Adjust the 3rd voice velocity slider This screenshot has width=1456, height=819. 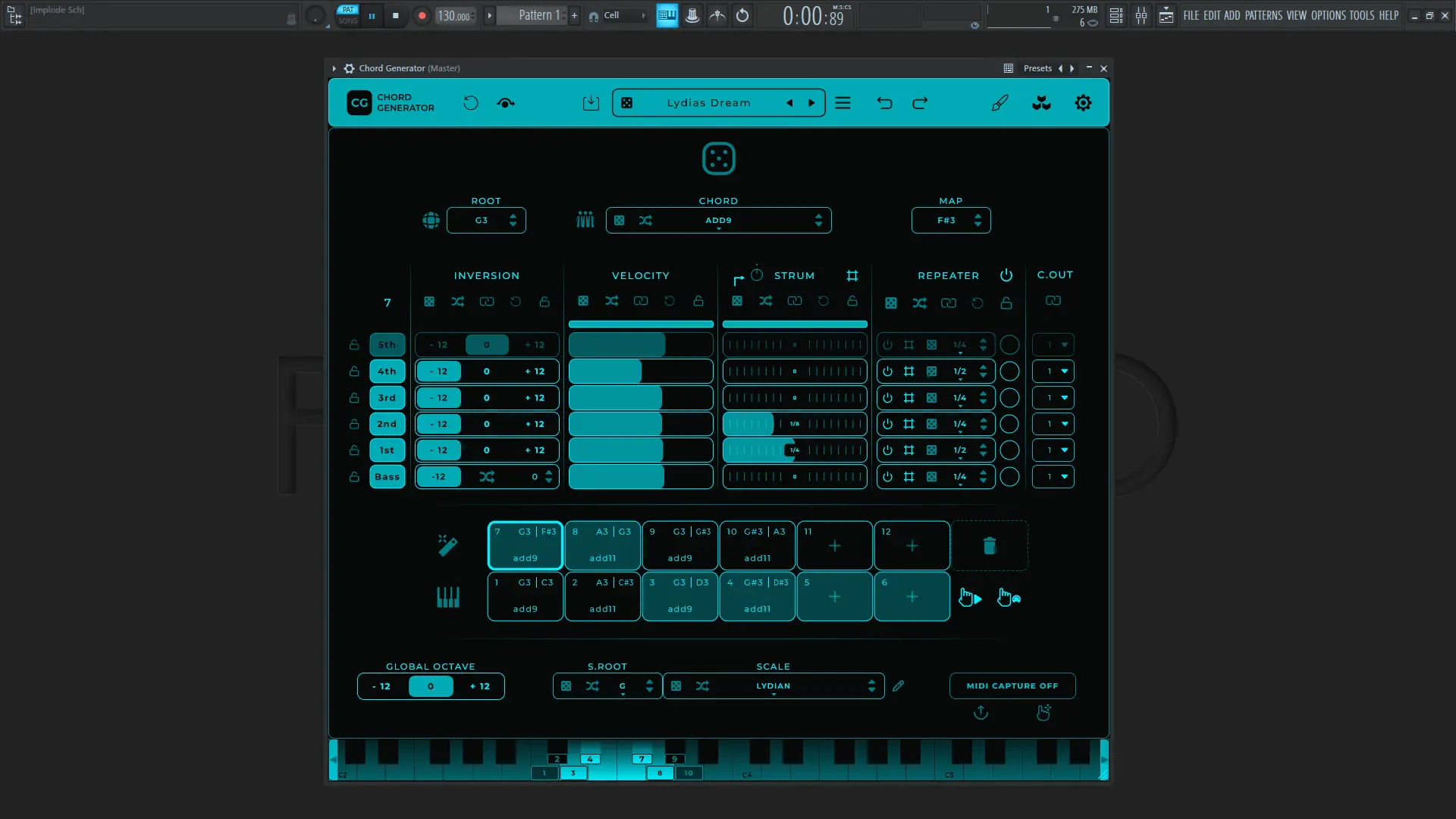point(641,398)
